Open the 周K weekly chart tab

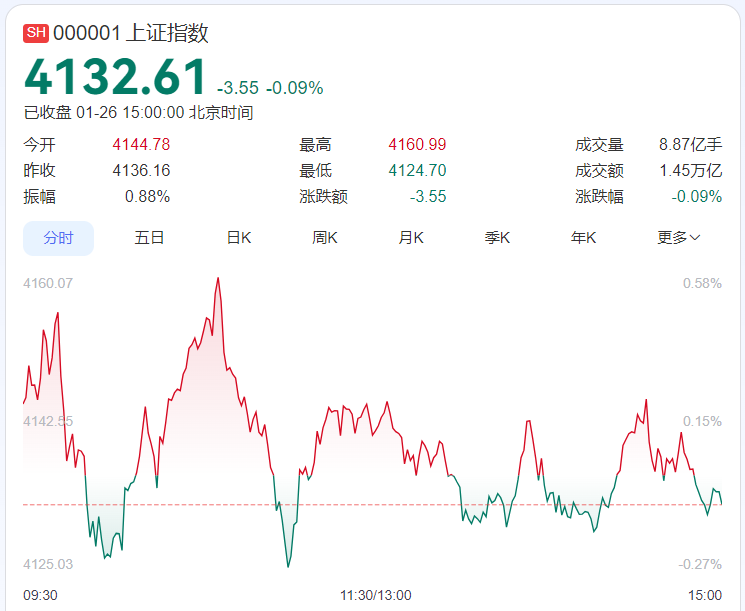[x=325, y=238]
